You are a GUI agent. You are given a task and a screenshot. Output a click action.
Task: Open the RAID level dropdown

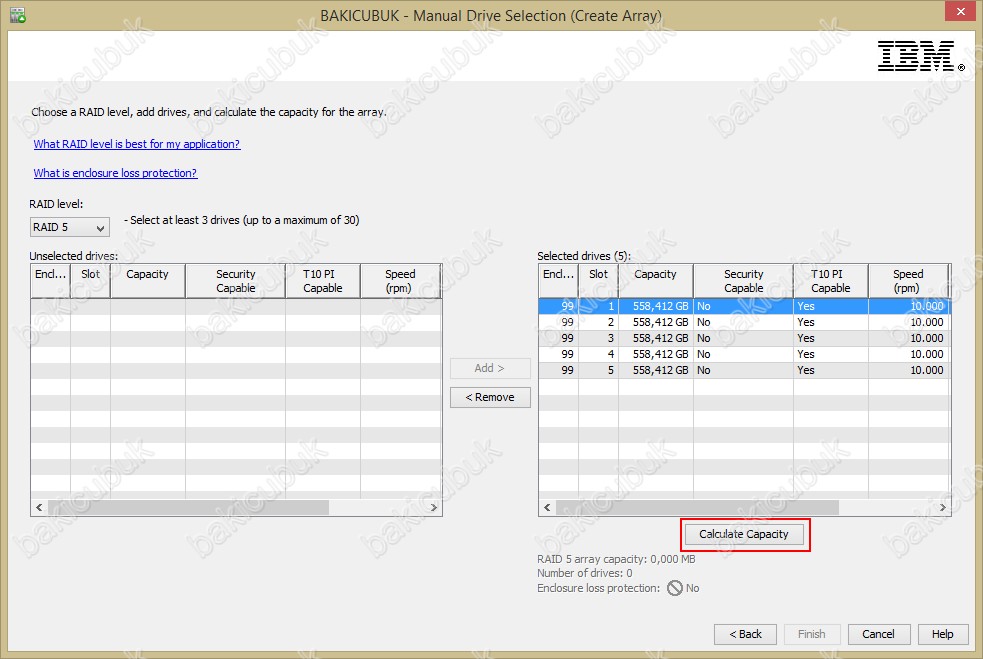70,227
